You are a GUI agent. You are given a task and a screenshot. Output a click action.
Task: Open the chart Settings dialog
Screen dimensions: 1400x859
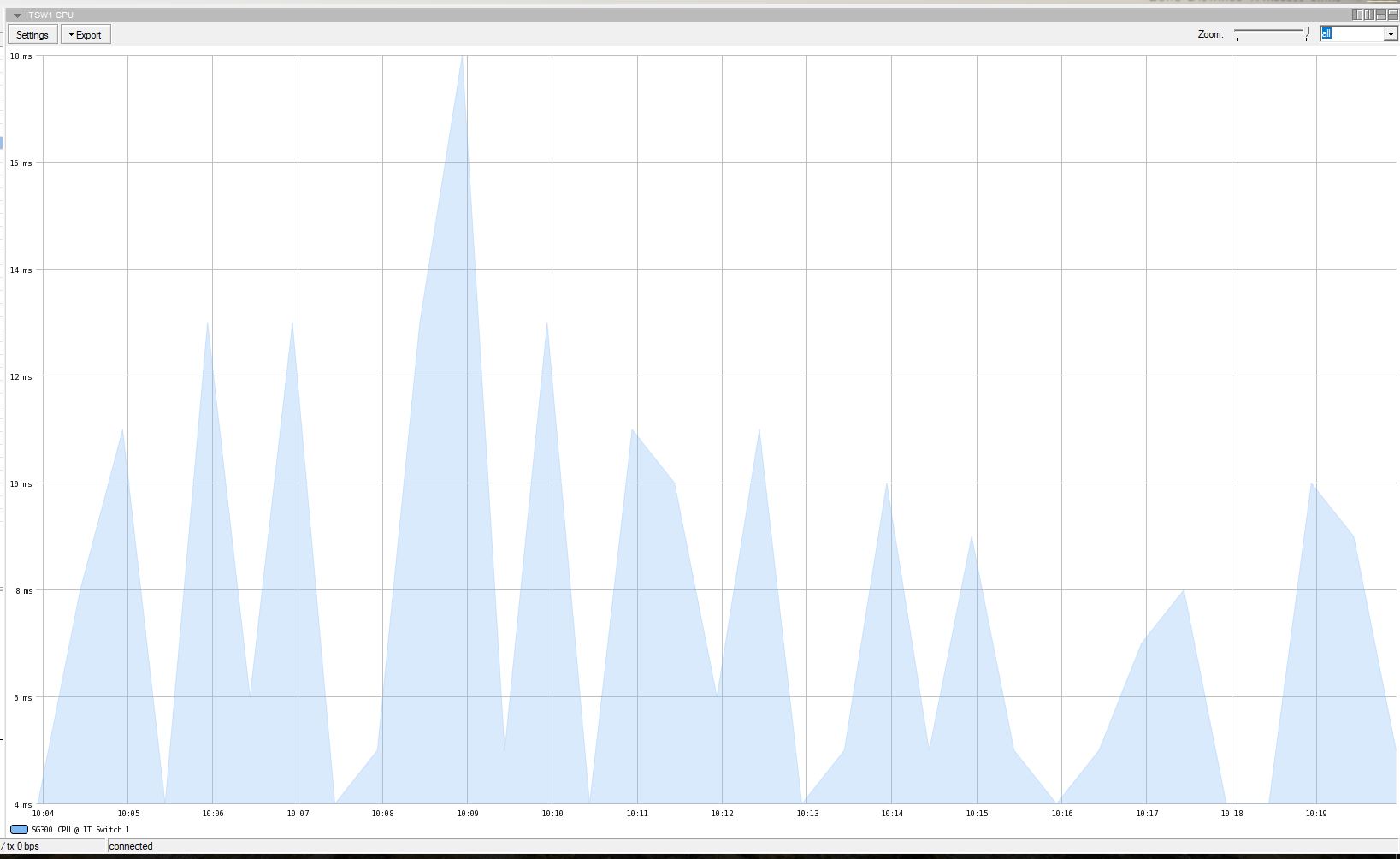pos(32,34)
